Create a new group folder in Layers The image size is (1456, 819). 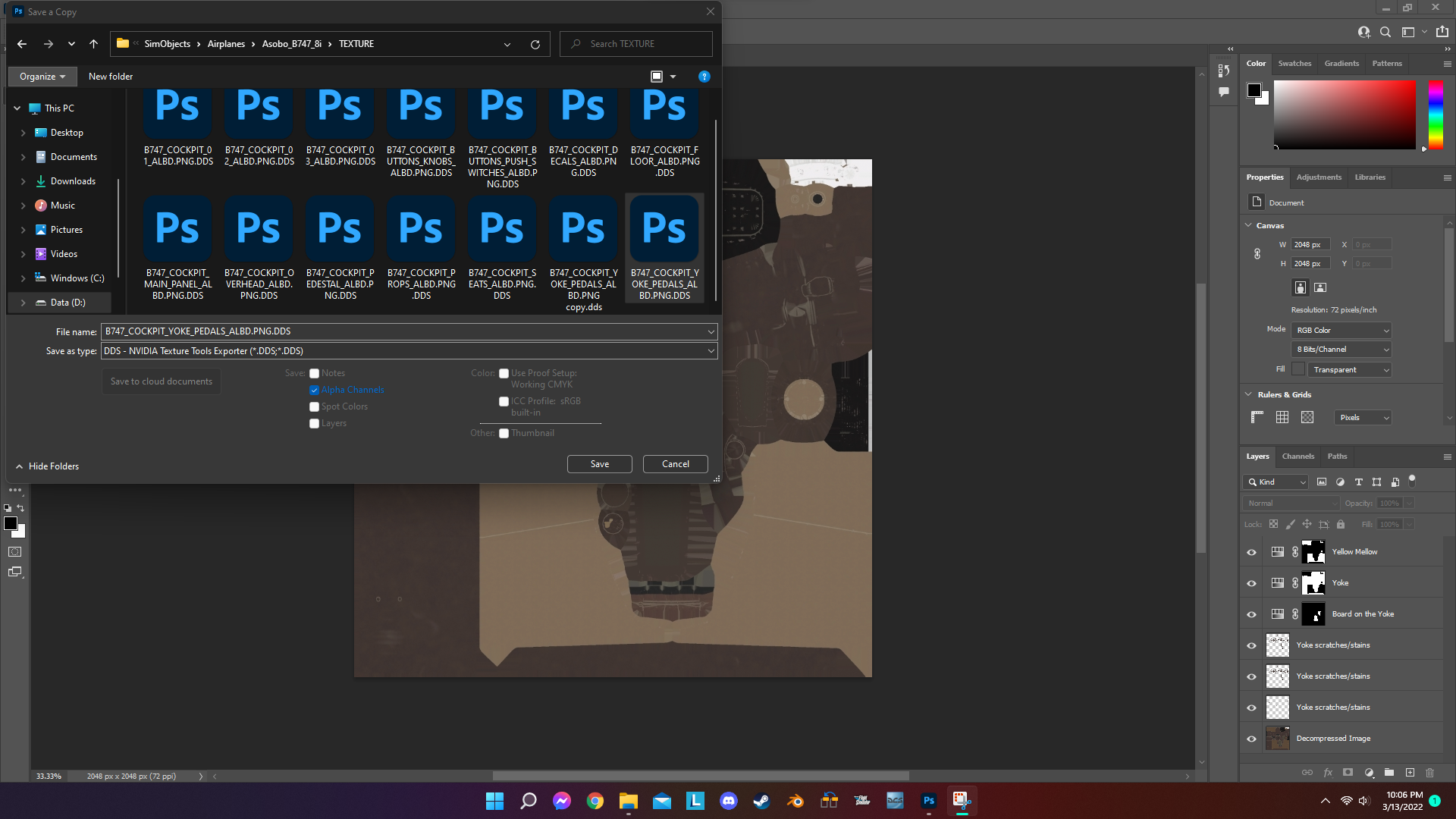[1389, 772]
